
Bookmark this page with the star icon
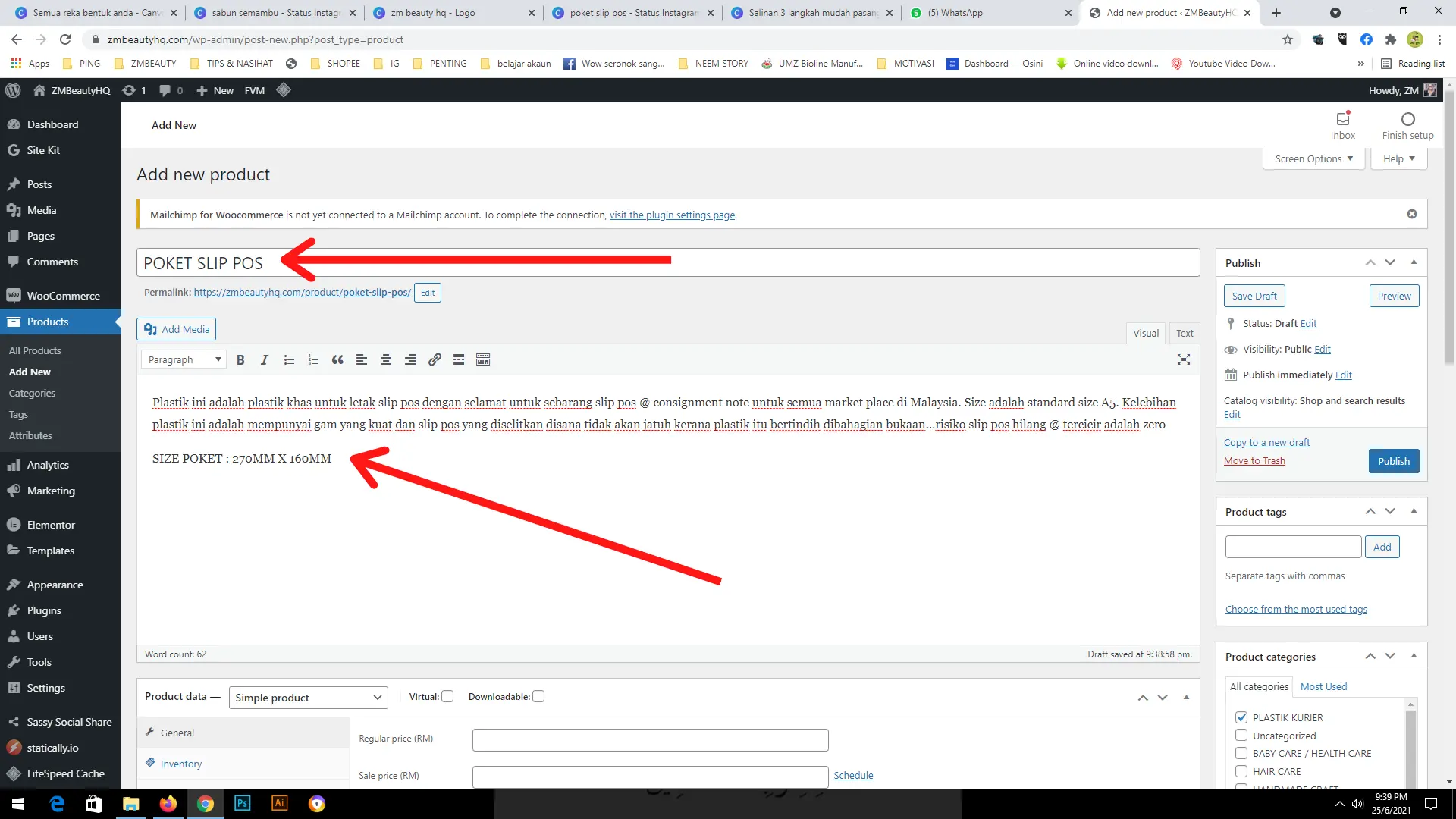(x=1288, y=39)
